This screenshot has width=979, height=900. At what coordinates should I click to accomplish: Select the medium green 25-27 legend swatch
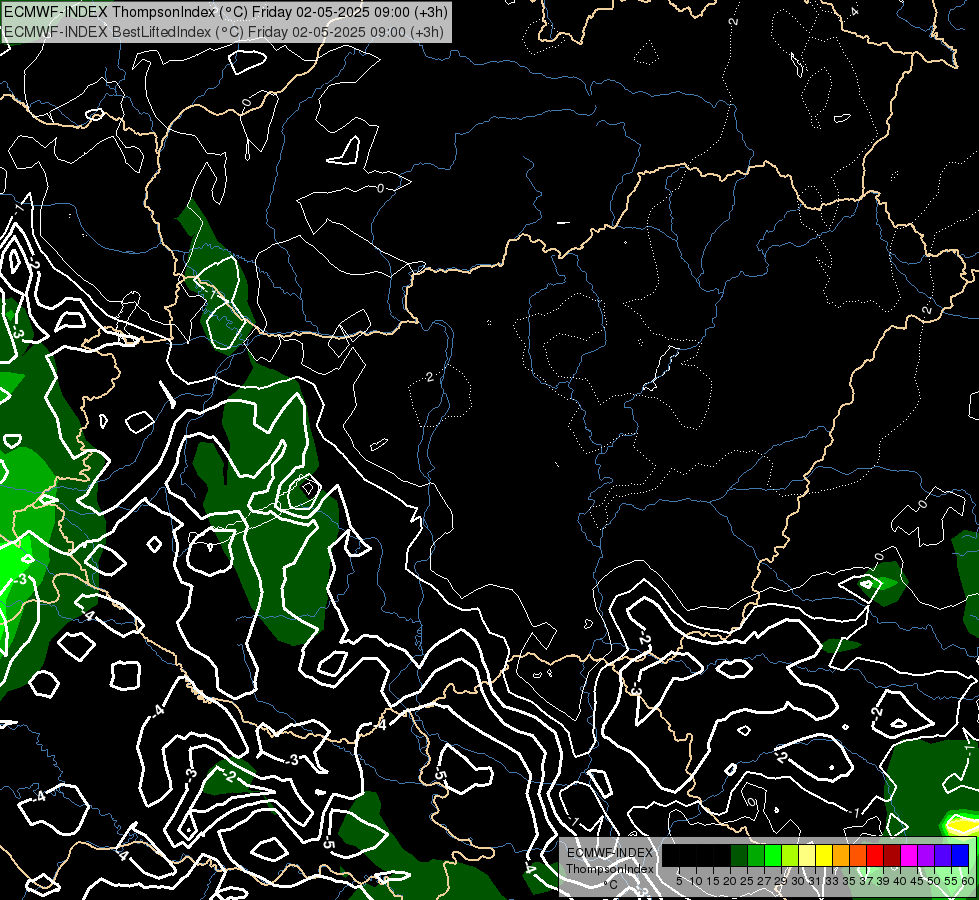pos(756,856)
